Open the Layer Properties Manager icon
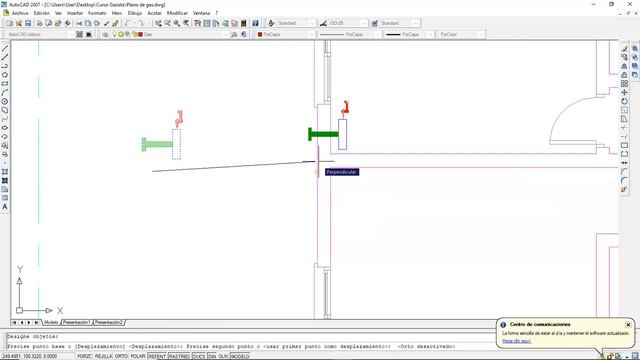 (105, 35)
